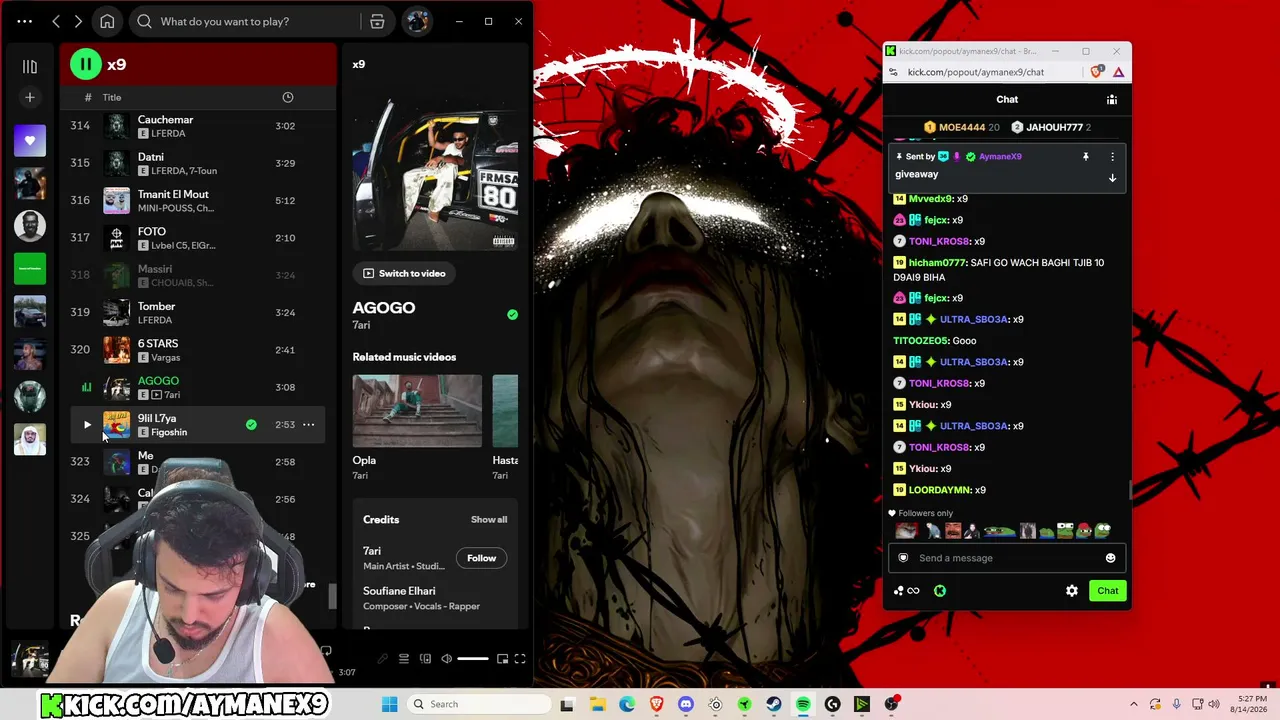The image size is (1280, 720).
Task: Enter Spotify full screen mode
Action: coord(520,658)
